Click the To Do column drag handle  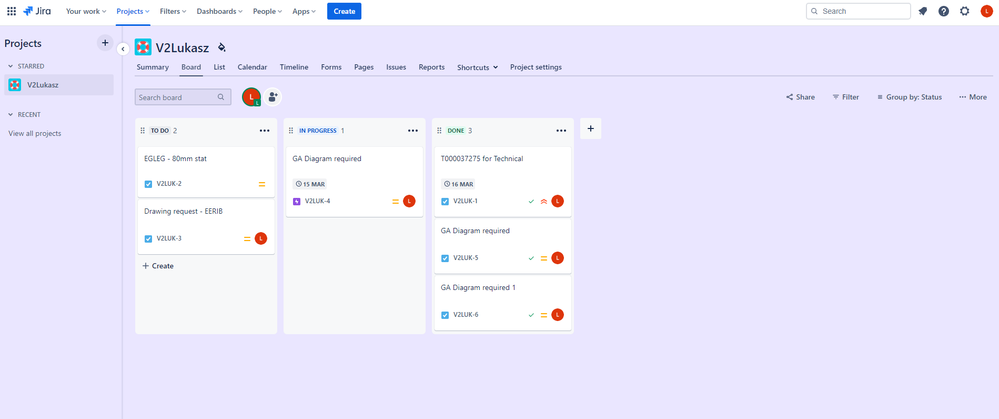[143, 131]
